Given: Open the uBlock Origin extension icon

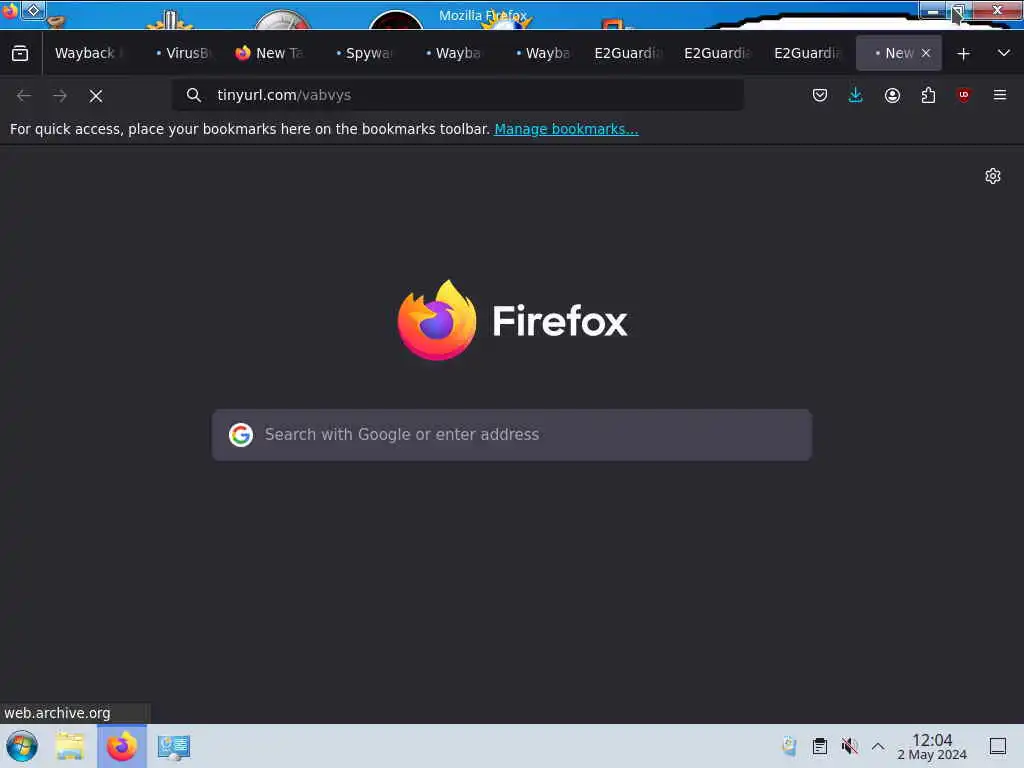Looking at the screenshot, I should 964,95.
